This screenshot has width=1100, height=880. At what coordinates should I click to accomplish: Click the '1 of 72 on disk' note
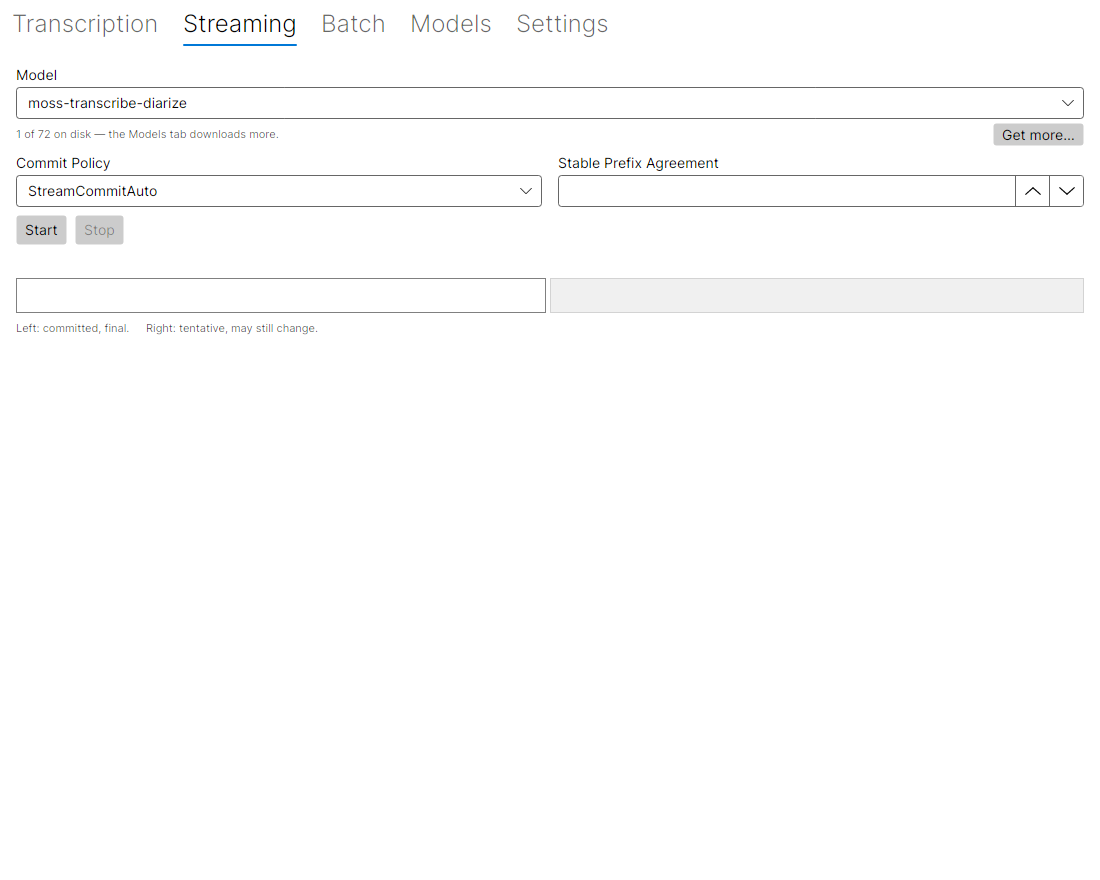[147, 134]
